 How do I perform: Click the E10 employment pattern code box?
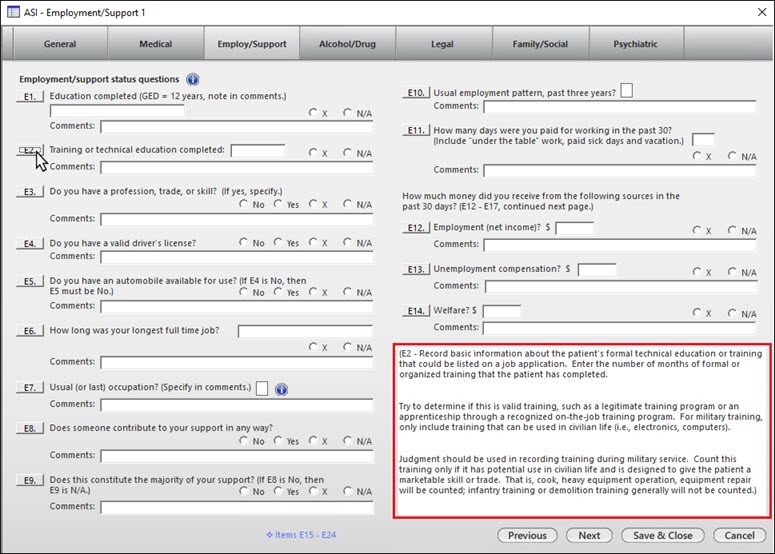[x=627, y=92]
